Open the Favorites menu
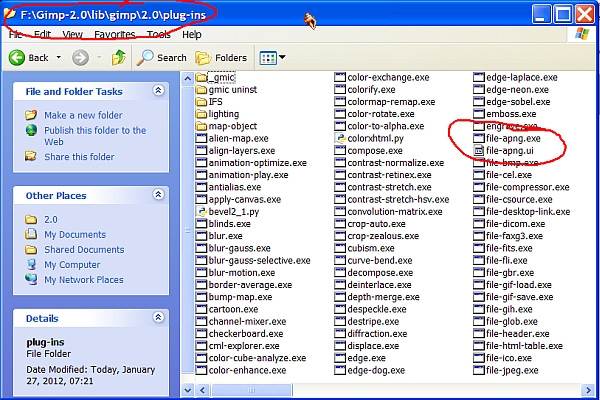Screen dimensions: 600x400 tap(115, 35)
